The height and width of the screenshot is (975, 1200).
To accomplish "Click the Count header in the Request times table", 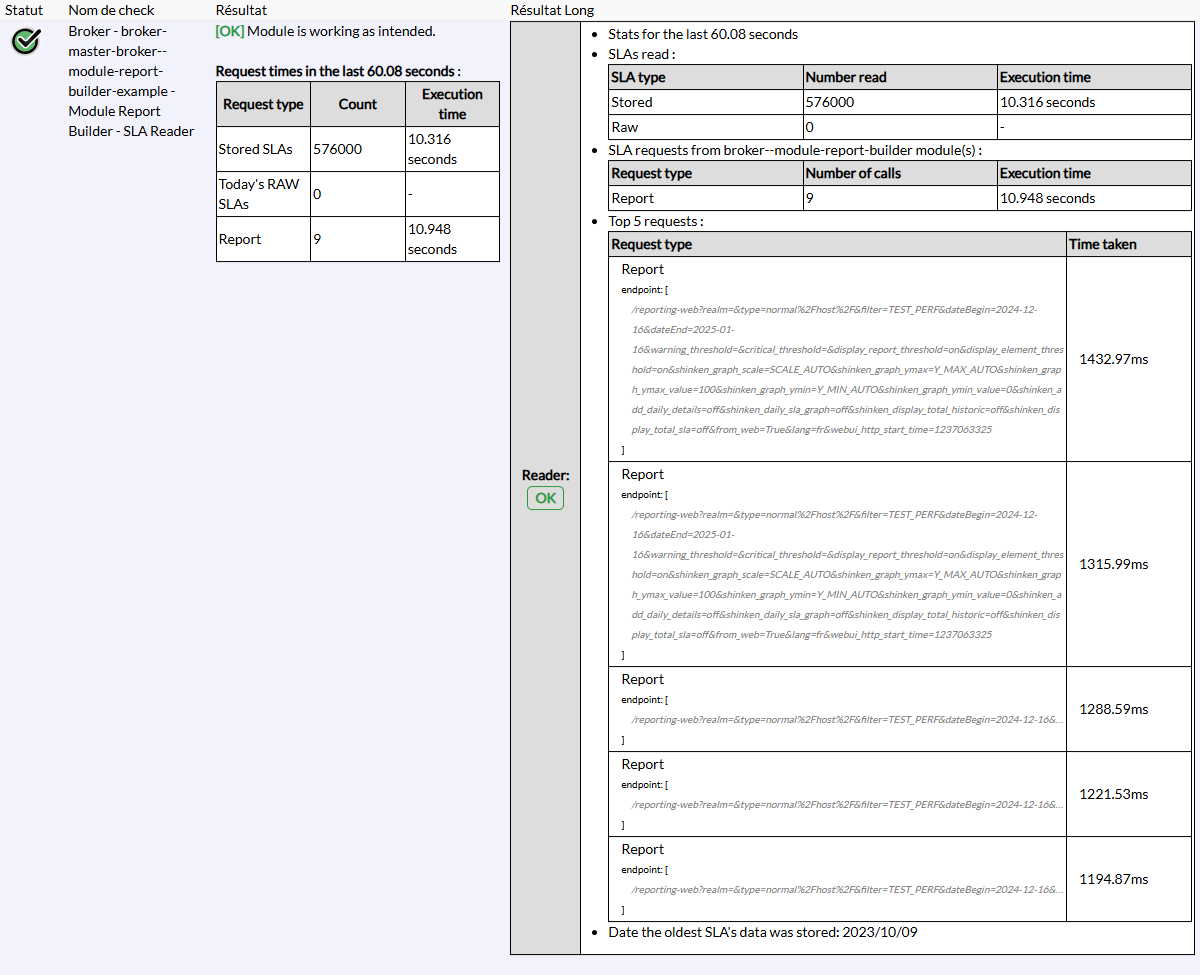I will tap(357, 104).
